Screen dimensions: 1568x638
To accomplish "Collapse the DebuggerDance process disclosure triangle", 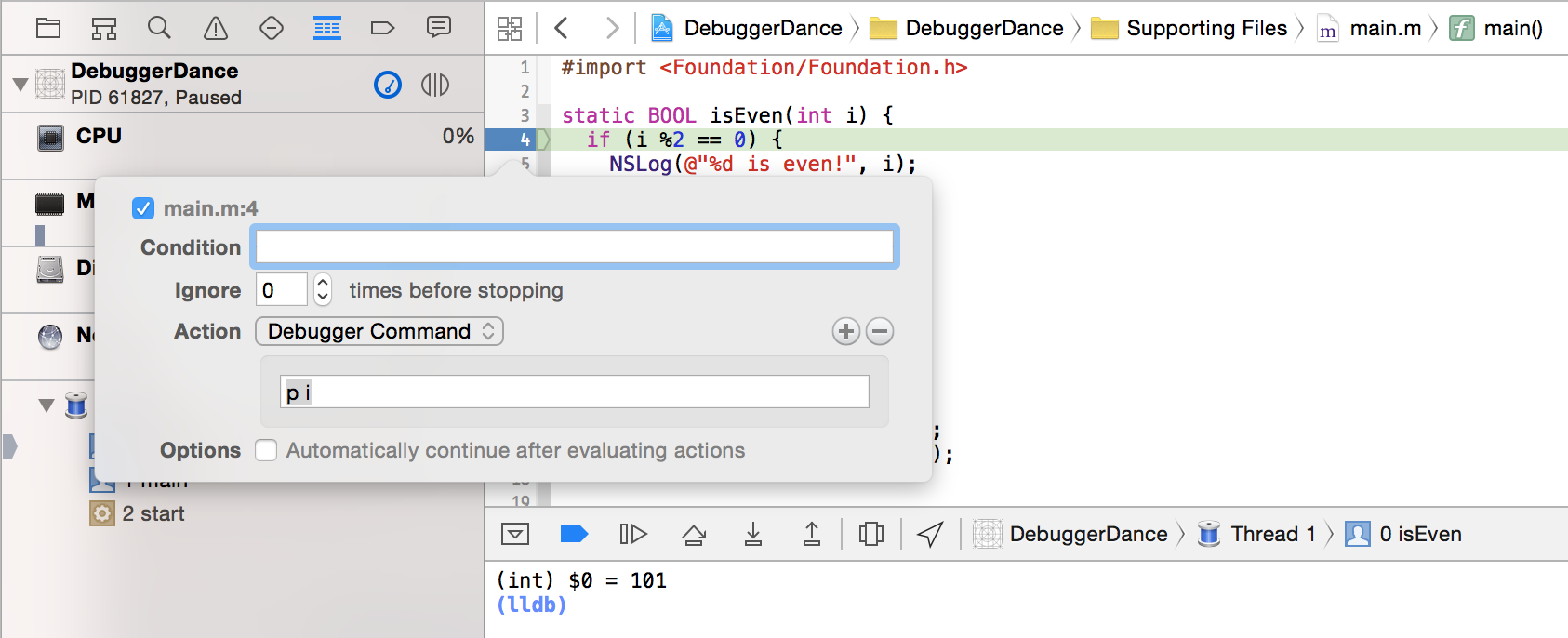I will [x=20, y=85].
